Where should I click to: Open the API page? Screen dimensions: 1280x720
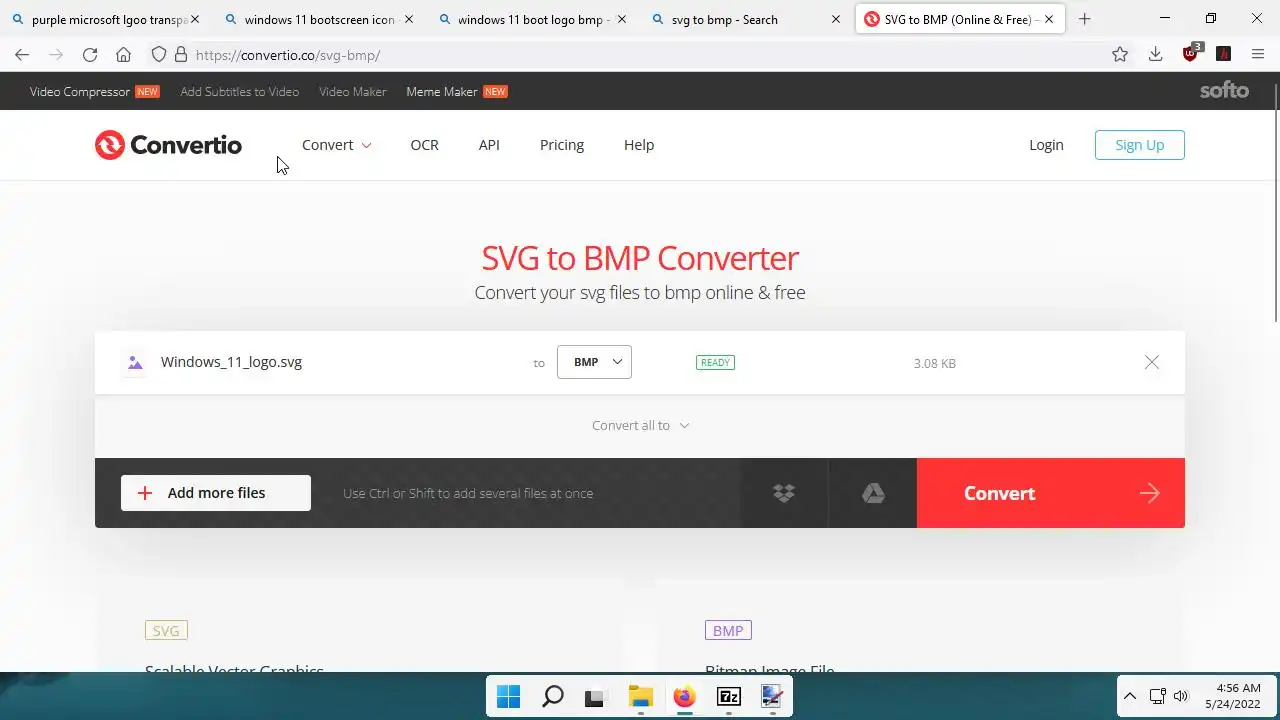489,145
